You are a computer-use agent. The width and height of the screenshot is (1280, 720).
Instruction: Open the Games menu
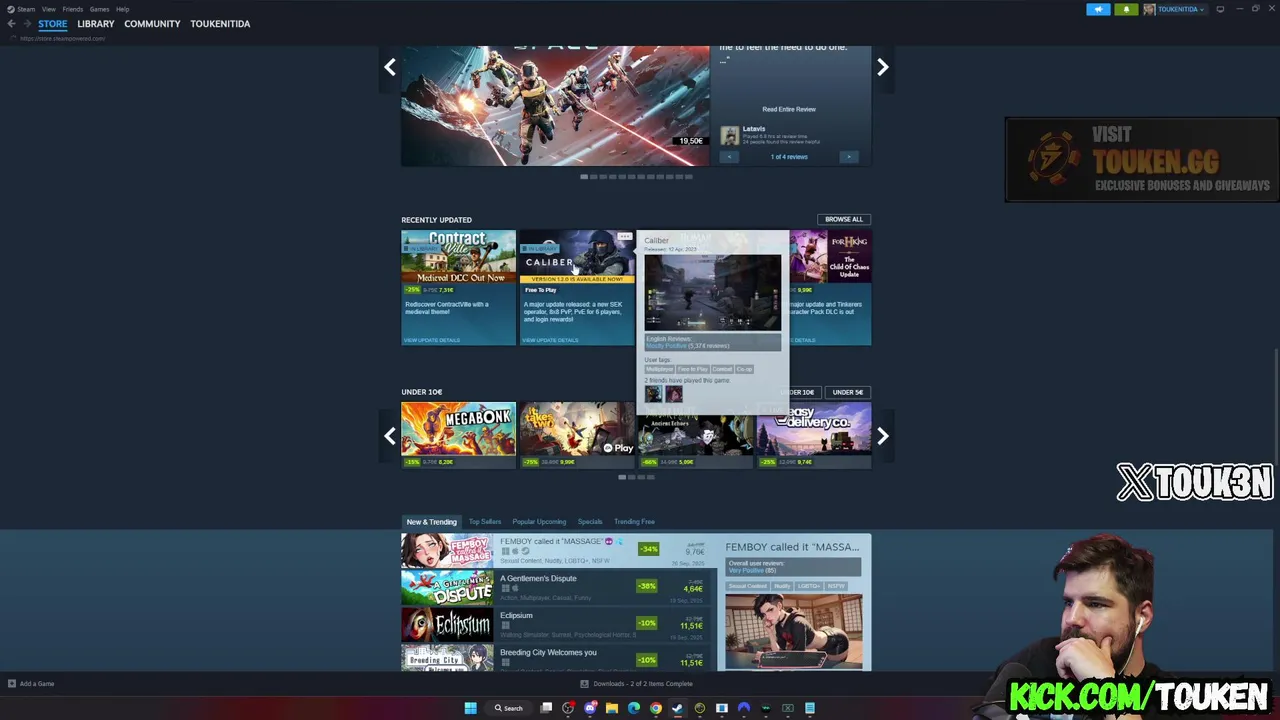pyautogui.click(x=99, y=9)
